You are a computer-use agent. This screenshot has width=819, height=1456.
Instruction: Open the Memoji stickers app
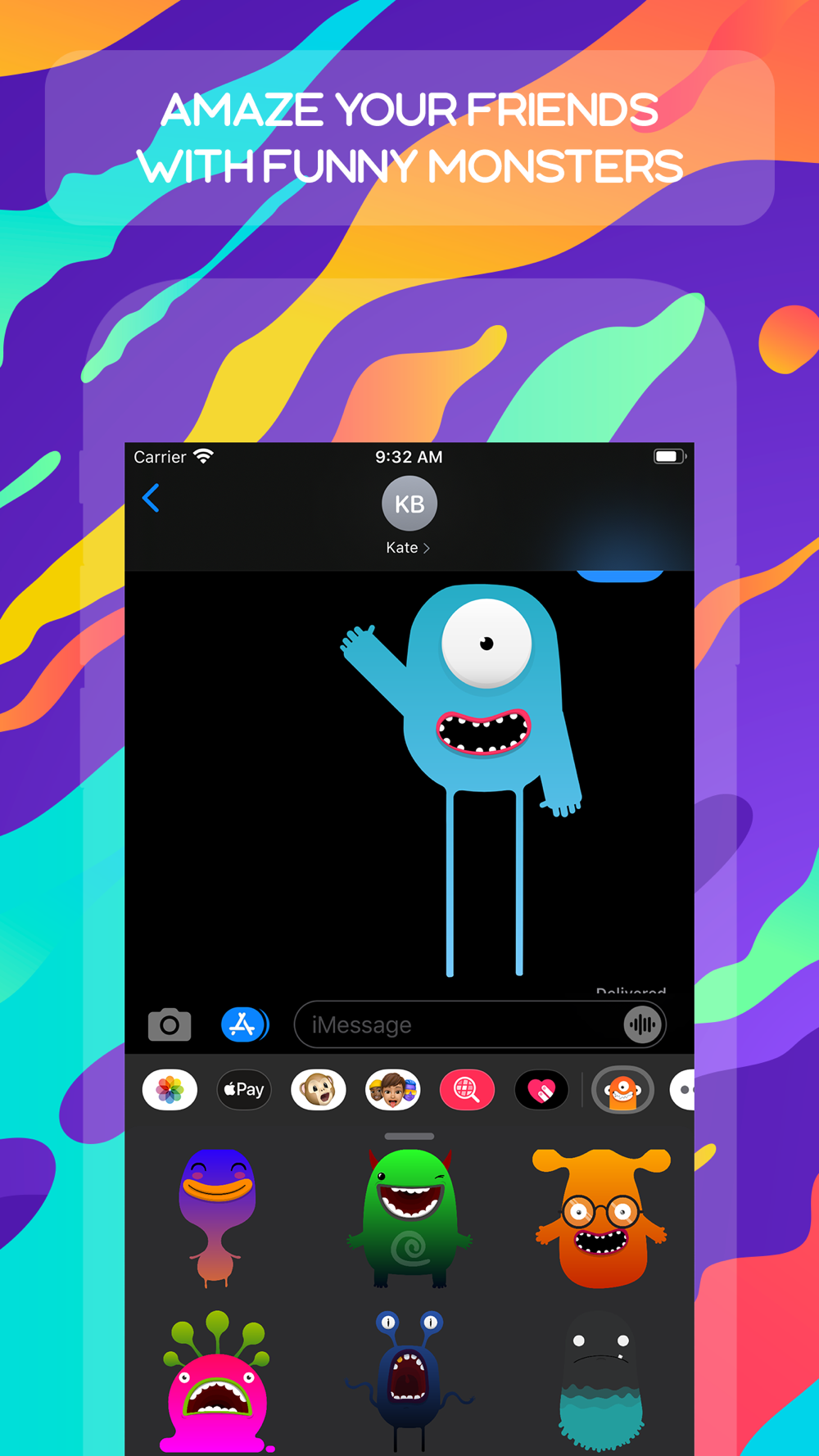(393, 1090)
